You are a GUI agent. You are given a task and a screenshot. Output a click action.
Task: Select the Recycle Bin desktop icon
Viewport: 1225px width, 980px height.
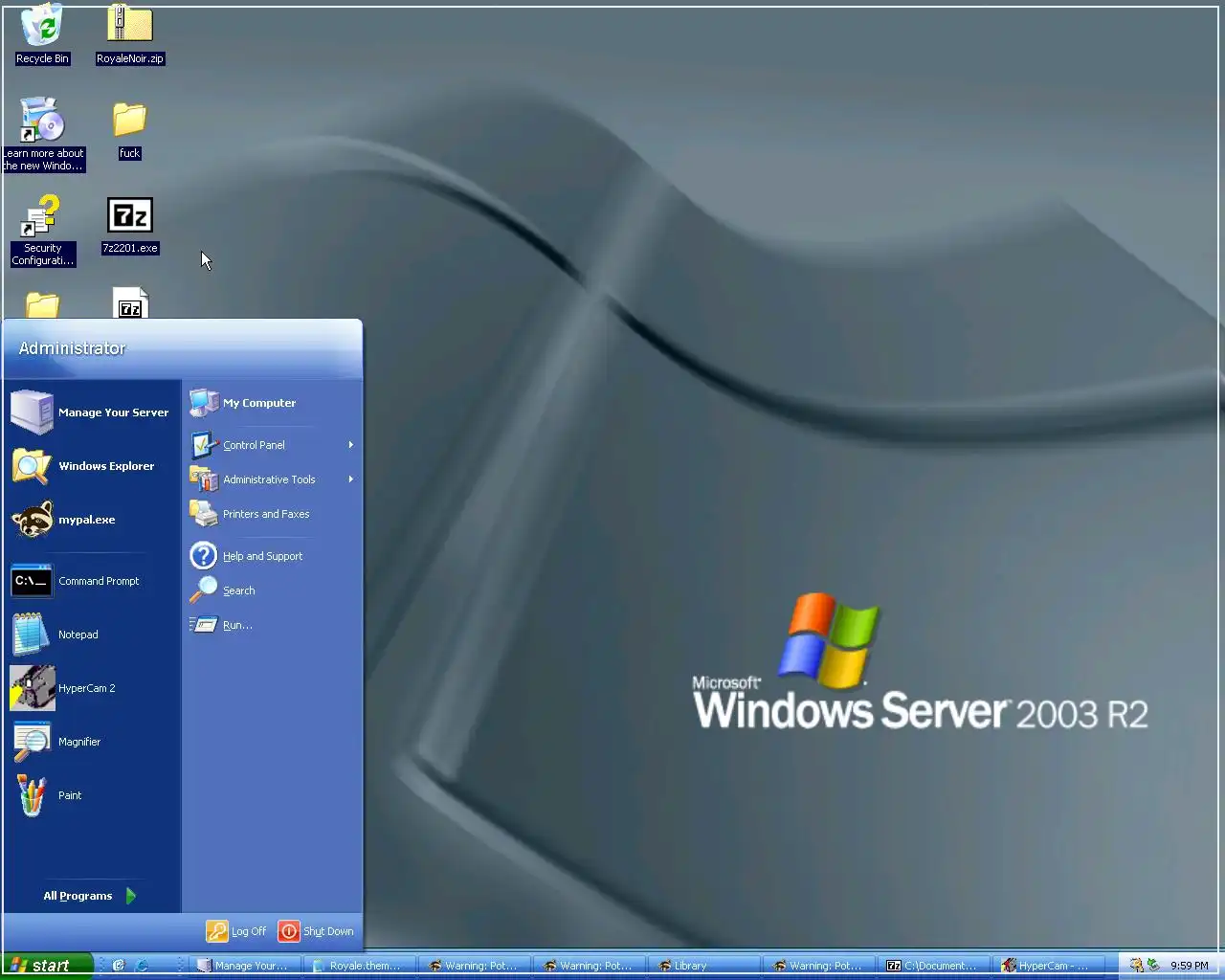pyautogui.click(x=42, y=33)
